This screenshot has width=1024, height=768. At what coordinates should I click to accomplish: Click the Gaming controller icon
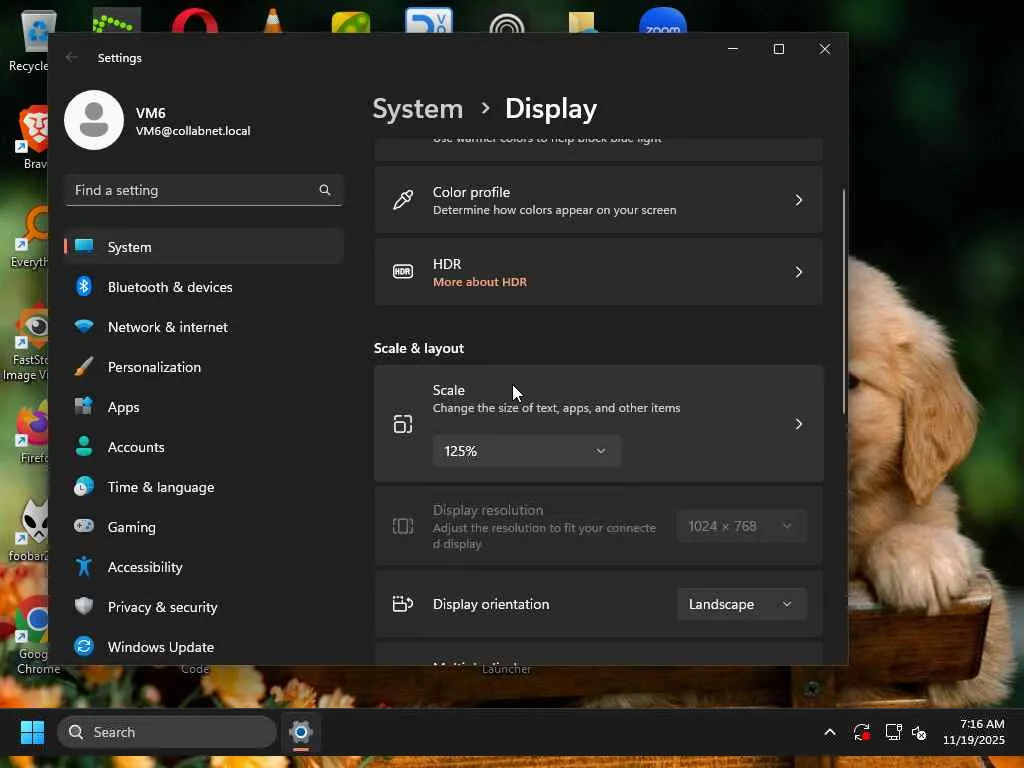(84, 526)
